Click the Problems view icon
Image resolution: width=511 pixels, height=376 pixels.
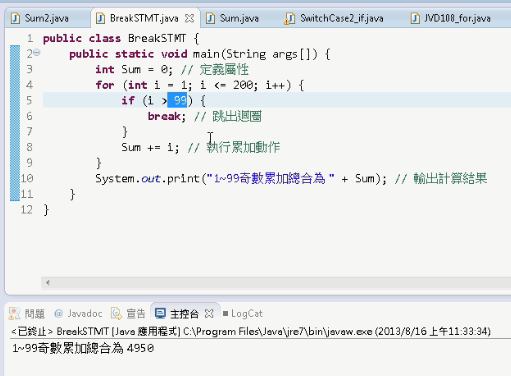tap(14, 314)
